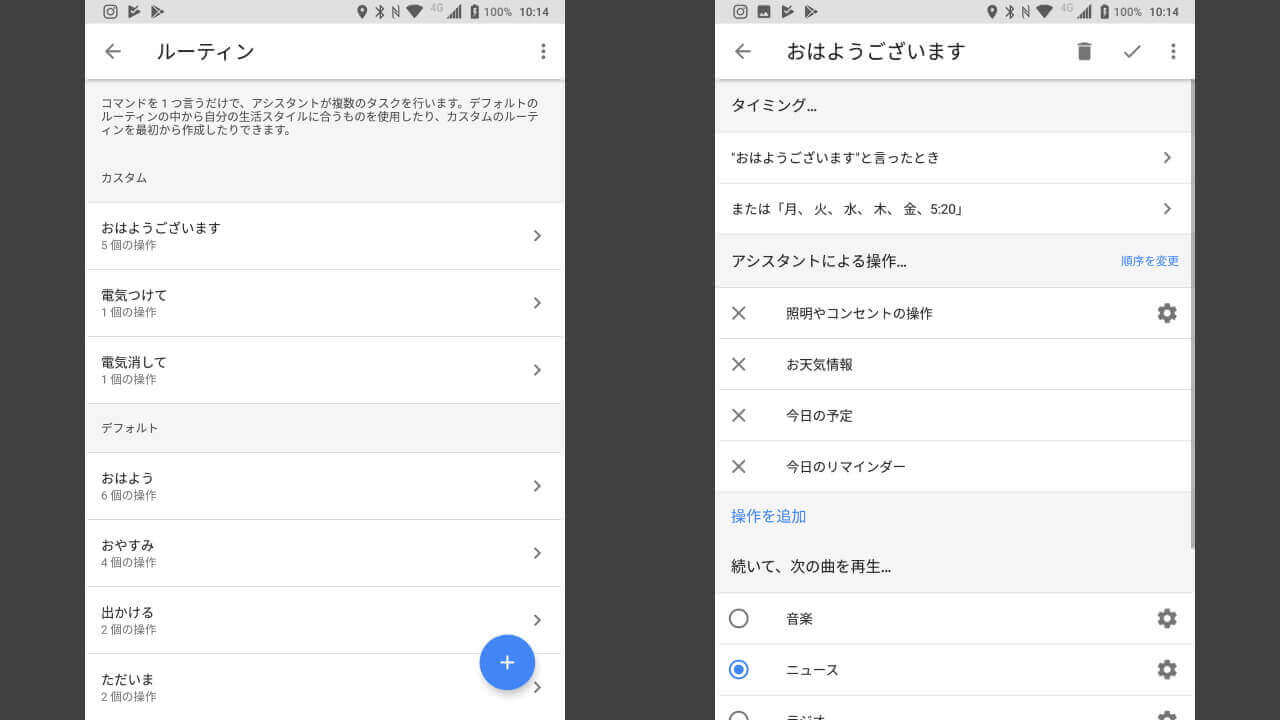Remove 今日のリマインダー with its X

point(739,466)
